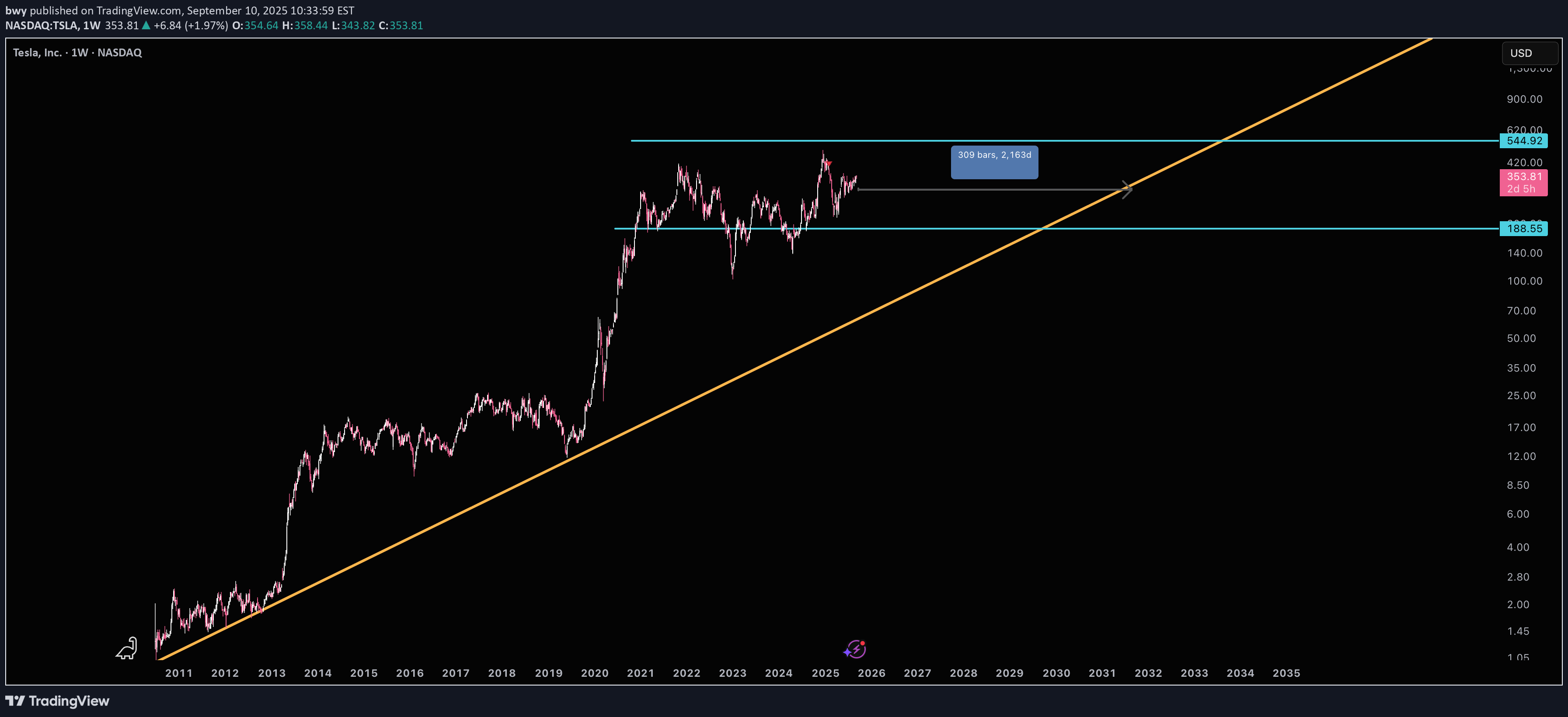Image resolution: width=1568 pixels, height=717 pixels.
Task: Select the '309 bars, 2,163d' measurement box
Action: (994, 162)
